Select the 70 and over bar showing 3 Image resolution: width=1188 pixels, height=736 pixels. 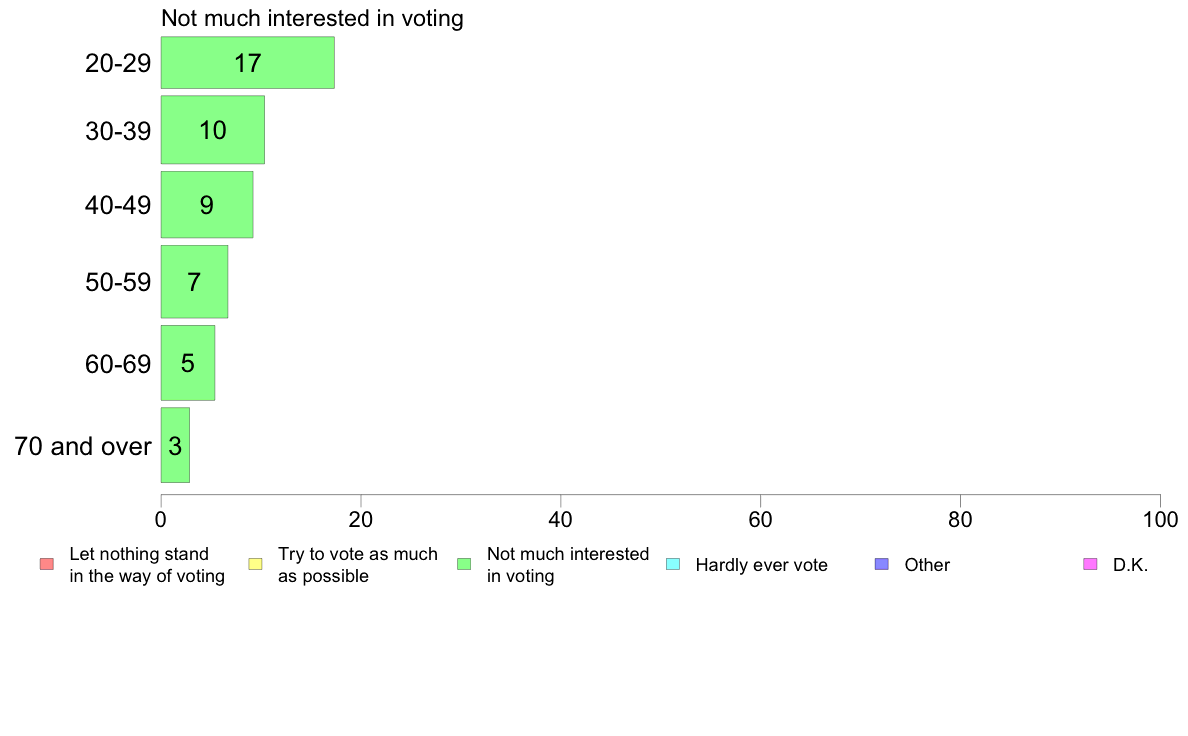click(175, 445)
